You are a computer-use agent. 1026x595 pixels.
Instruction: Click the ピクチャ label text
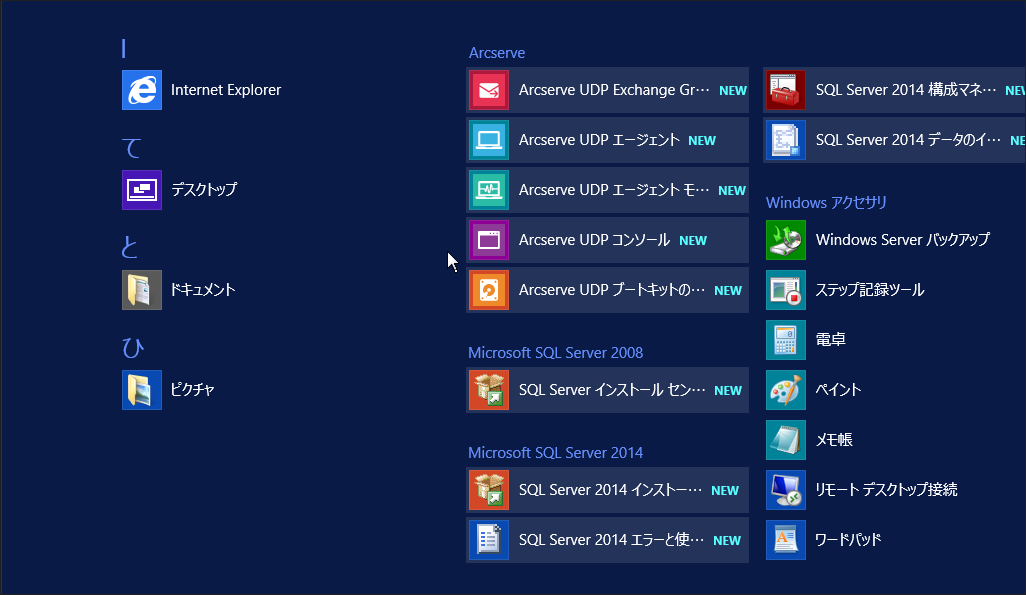[x=192, y=390]
